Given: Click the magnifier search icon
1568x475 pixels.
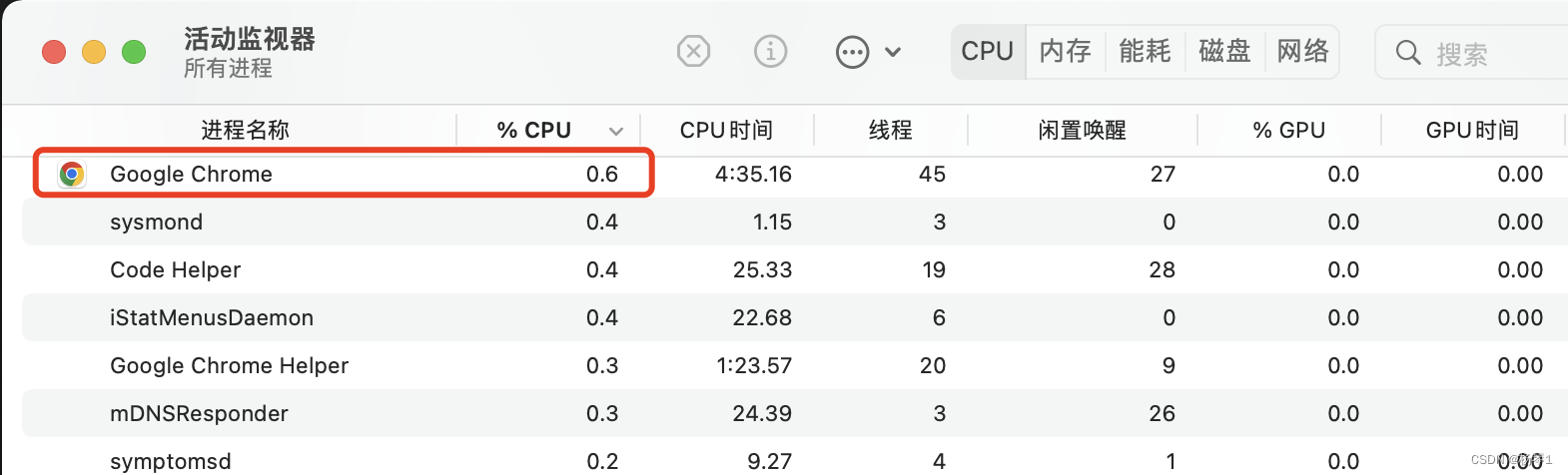Looking at the screenshot, I should point(1408,53).
